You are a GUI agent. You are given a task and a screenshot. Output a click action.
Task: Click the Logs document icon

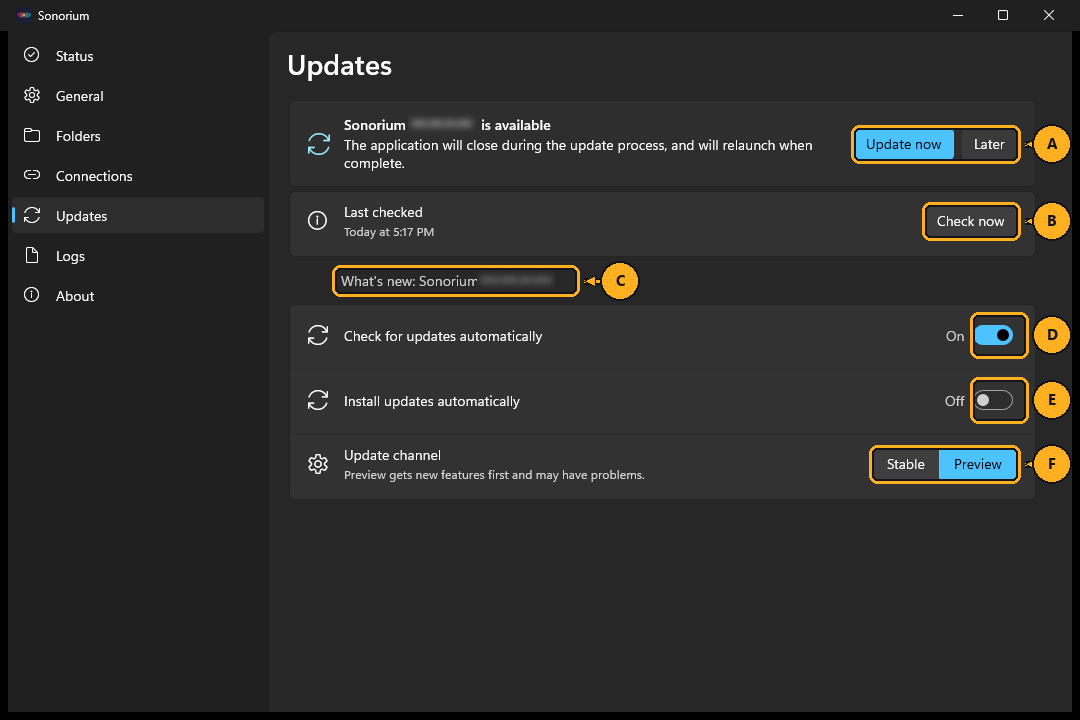tap(32, 255)
